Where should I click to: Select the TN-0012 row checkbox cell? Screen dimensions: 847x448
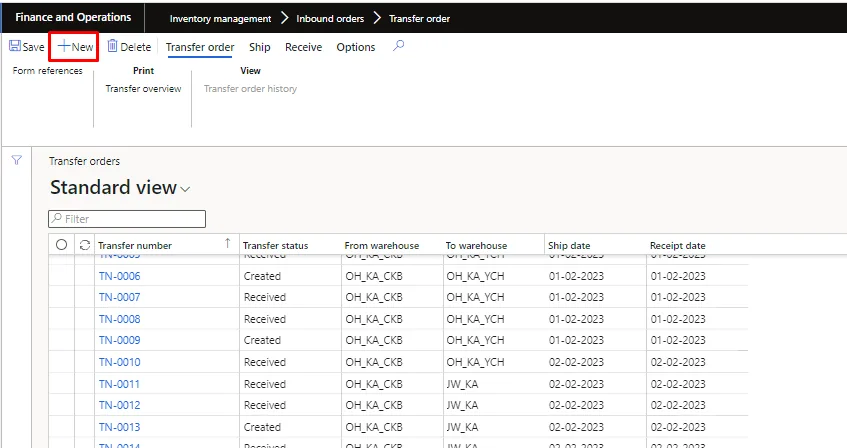[62, 405]
